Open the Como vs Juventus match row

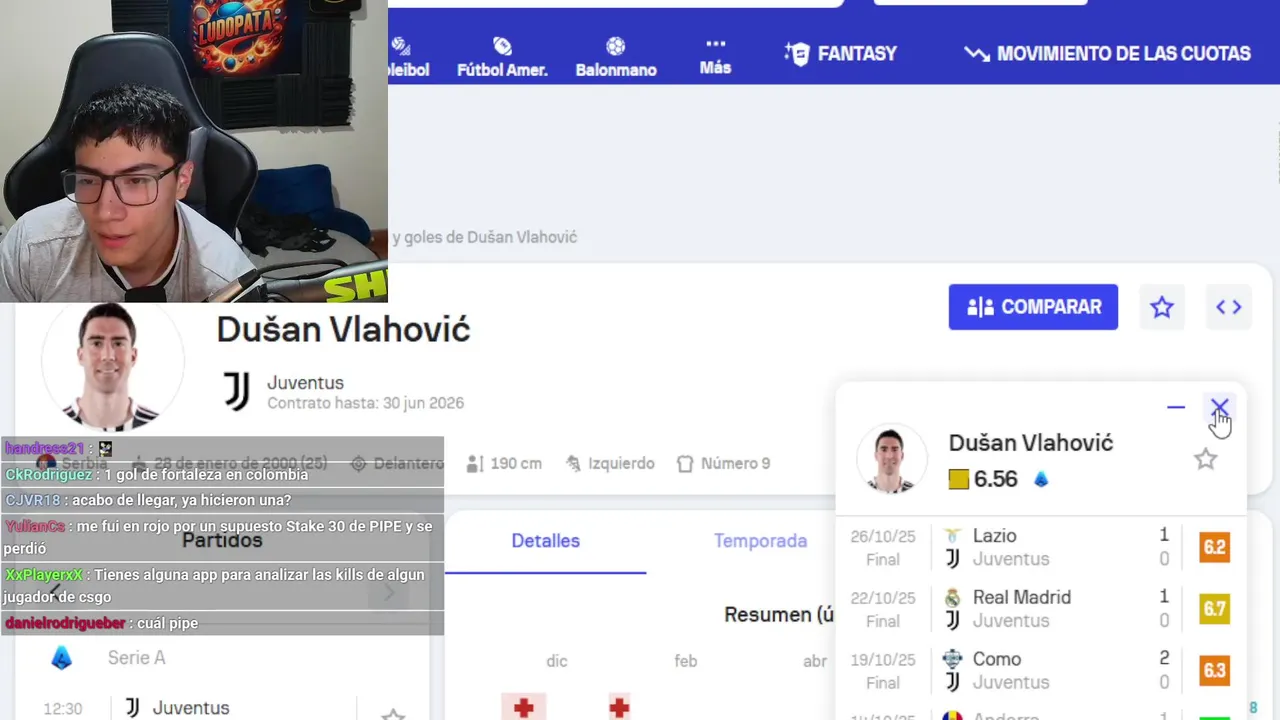click(1041, 671)
